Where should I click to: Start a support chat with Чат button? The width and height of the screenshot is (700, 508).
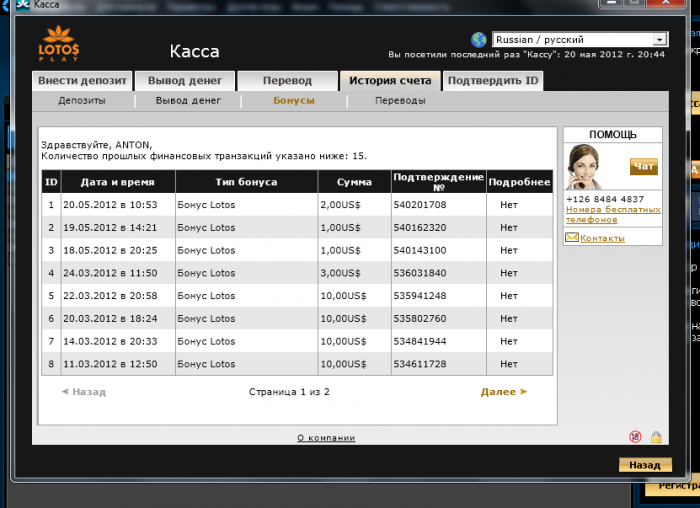(644, 167)
